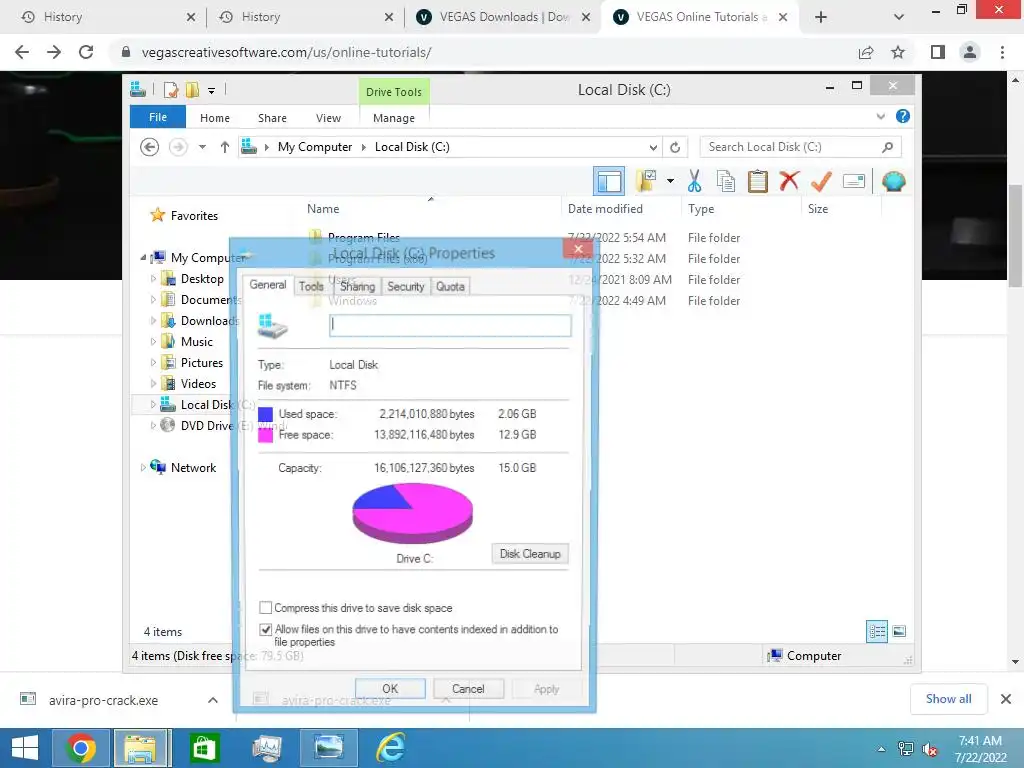Check Compress this drive to save disk space

[265, 608]
